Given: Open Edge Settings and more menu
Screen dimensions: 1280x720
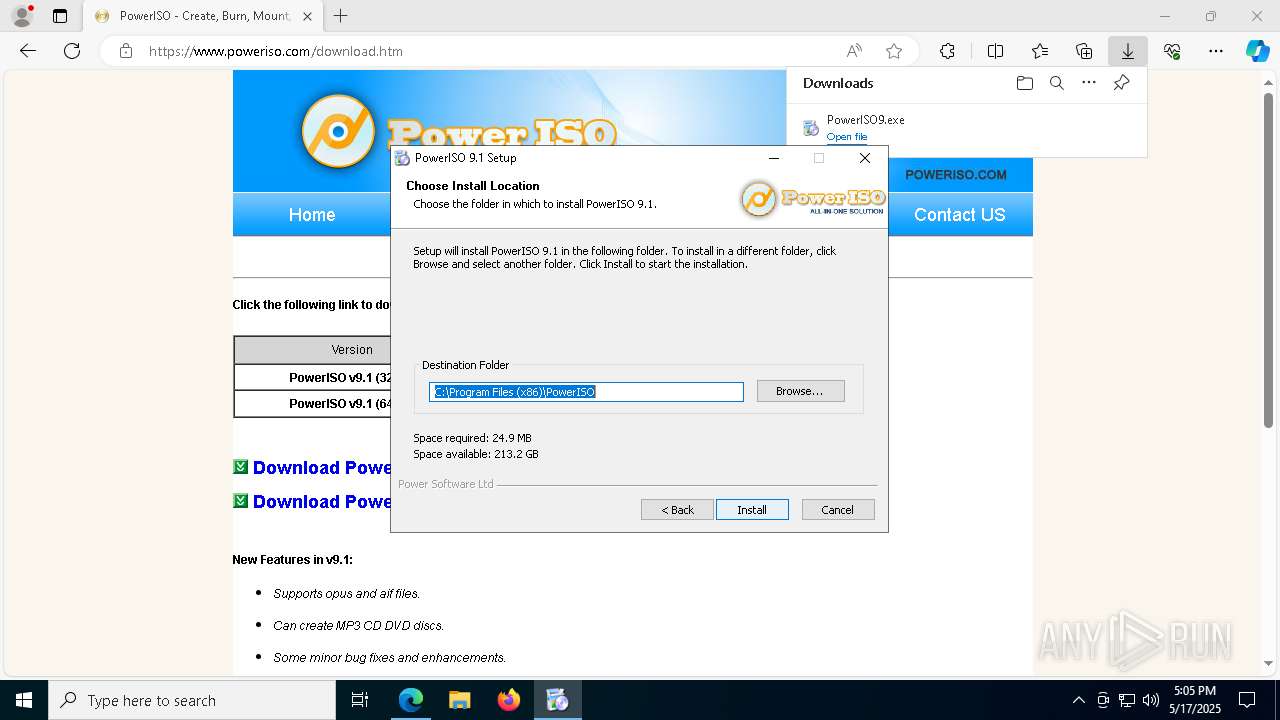Looking at the screenshot, I should point(1216,51).
